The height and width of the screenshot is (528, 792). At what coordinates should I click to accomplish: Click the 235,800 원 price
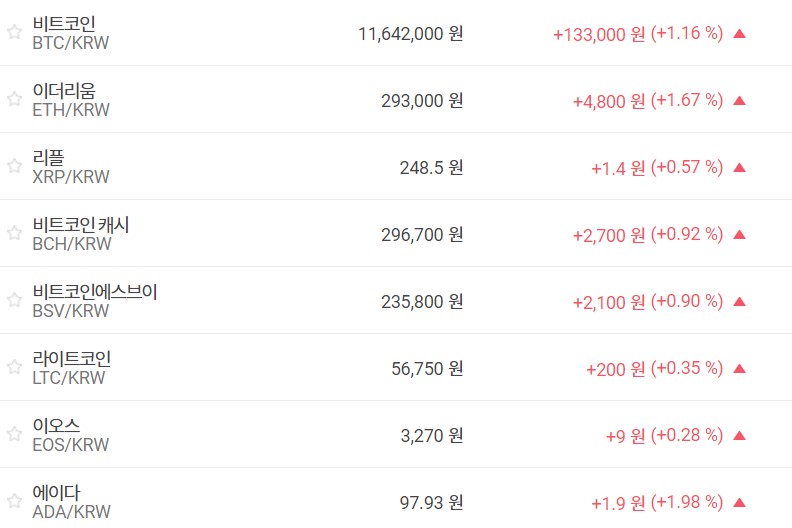click(x=421, y=301)
